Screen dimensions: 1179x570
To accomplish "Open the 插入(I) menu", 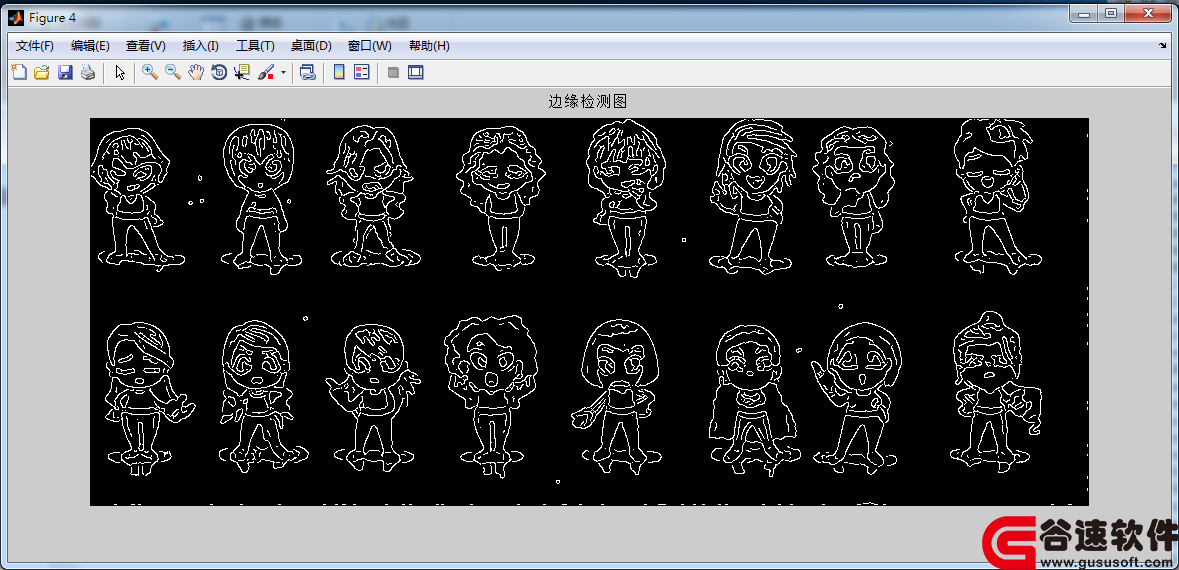I will pos(201,46).
